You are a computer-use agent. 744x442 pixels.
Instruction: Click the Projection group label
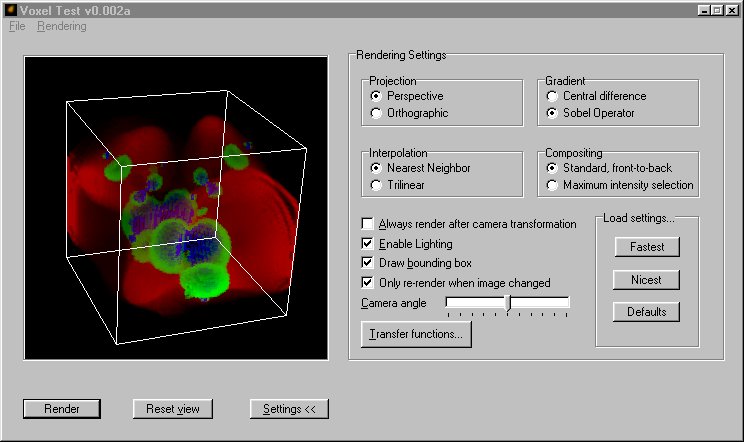[392, 81]
